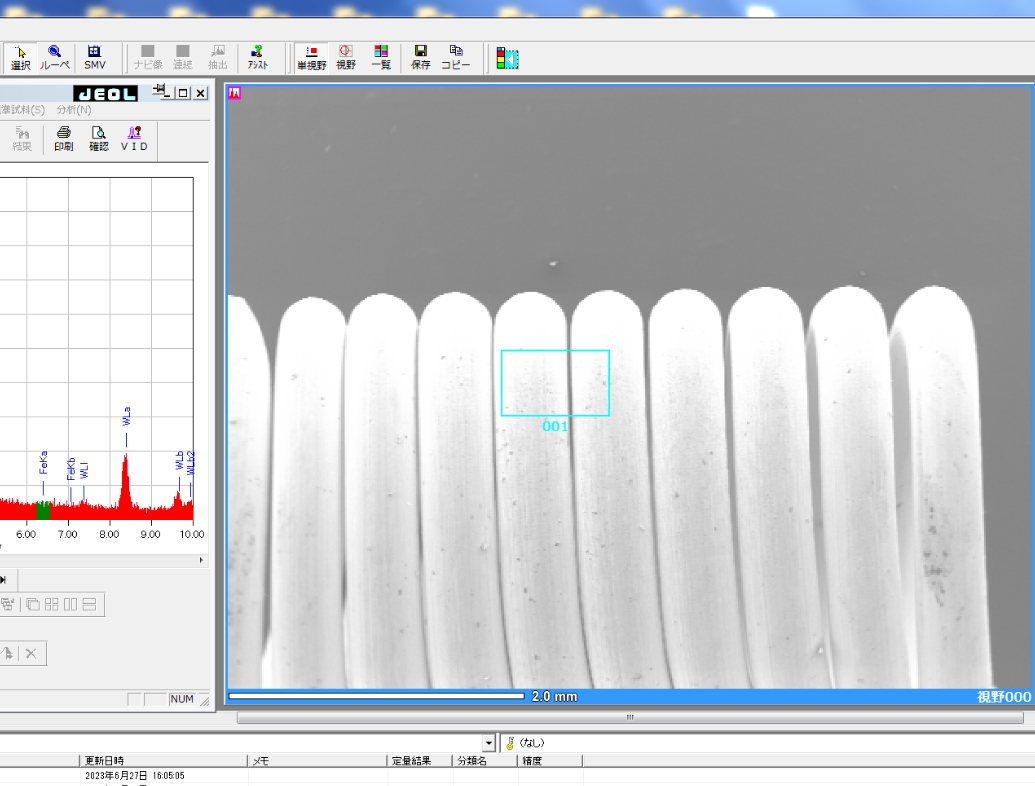
Task: Open the SMV toolbar button
Action: coord(94,57)
